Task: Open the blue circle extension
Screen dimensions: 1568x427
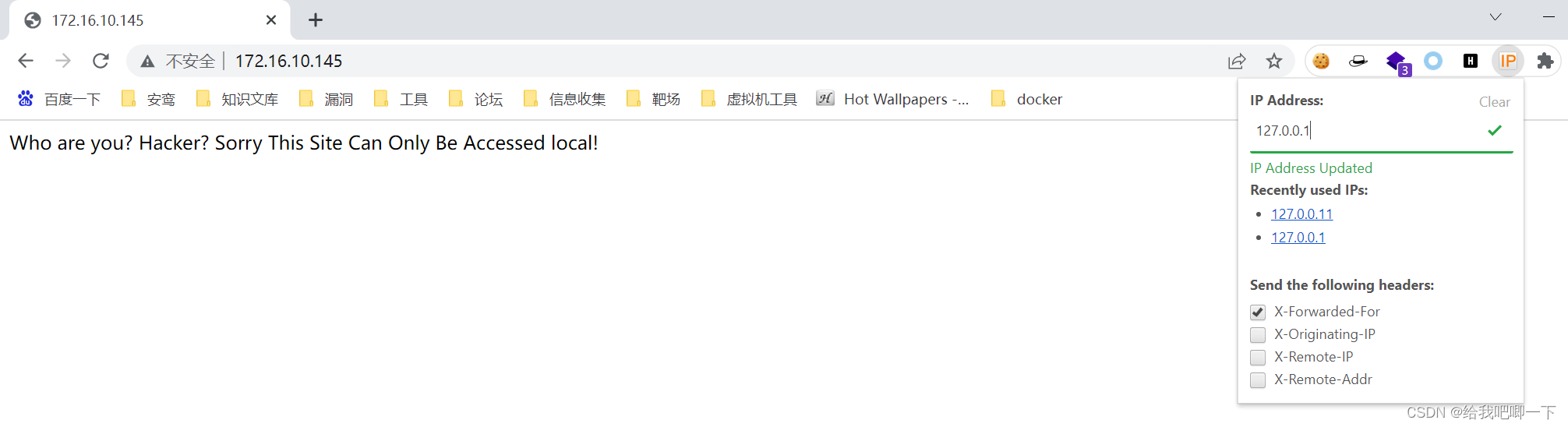Action: pos(1433,61)
